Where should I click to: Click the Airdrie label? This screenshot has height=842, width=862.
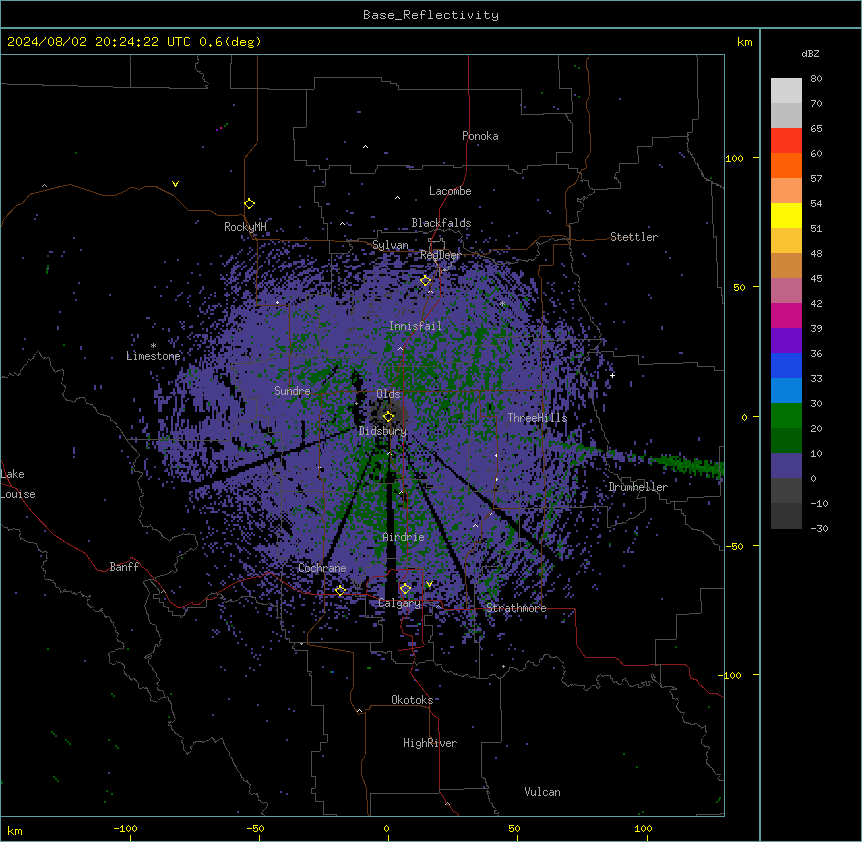pyautogui.click(x=404, y=537)
